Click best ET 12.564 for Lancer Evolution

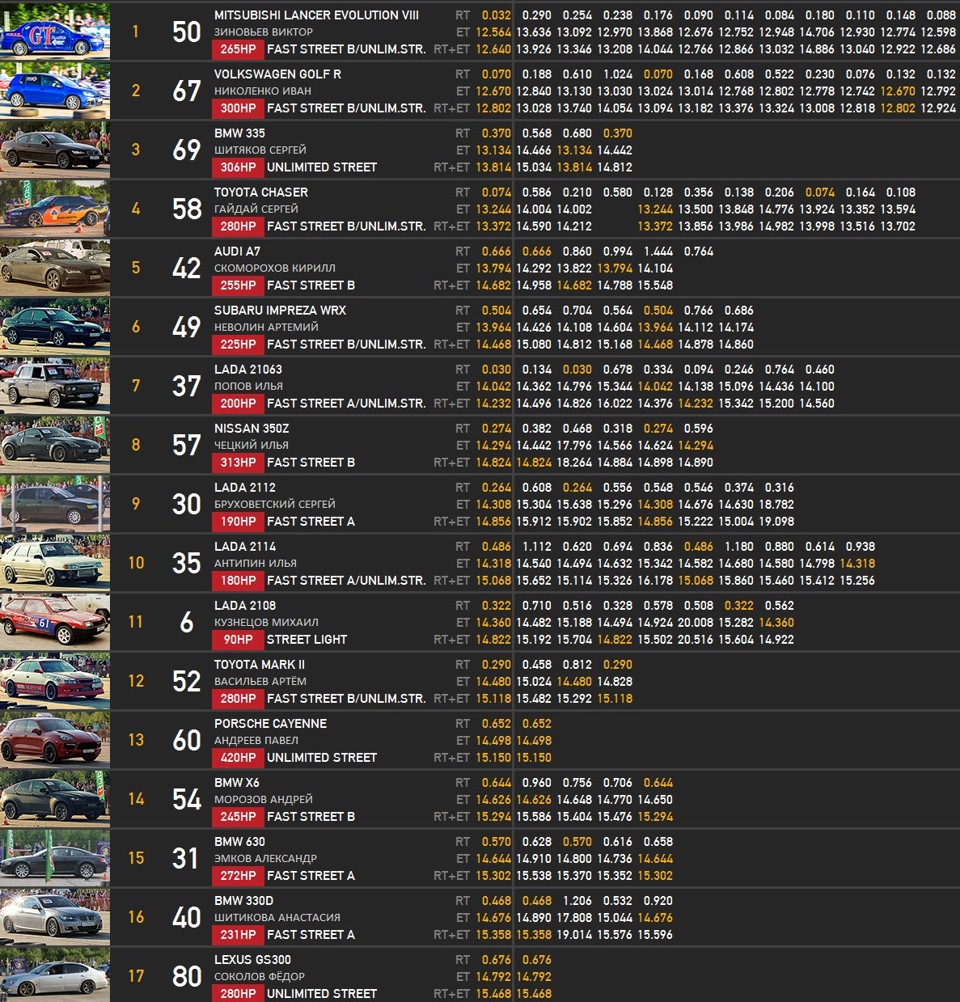coord(493,32)
